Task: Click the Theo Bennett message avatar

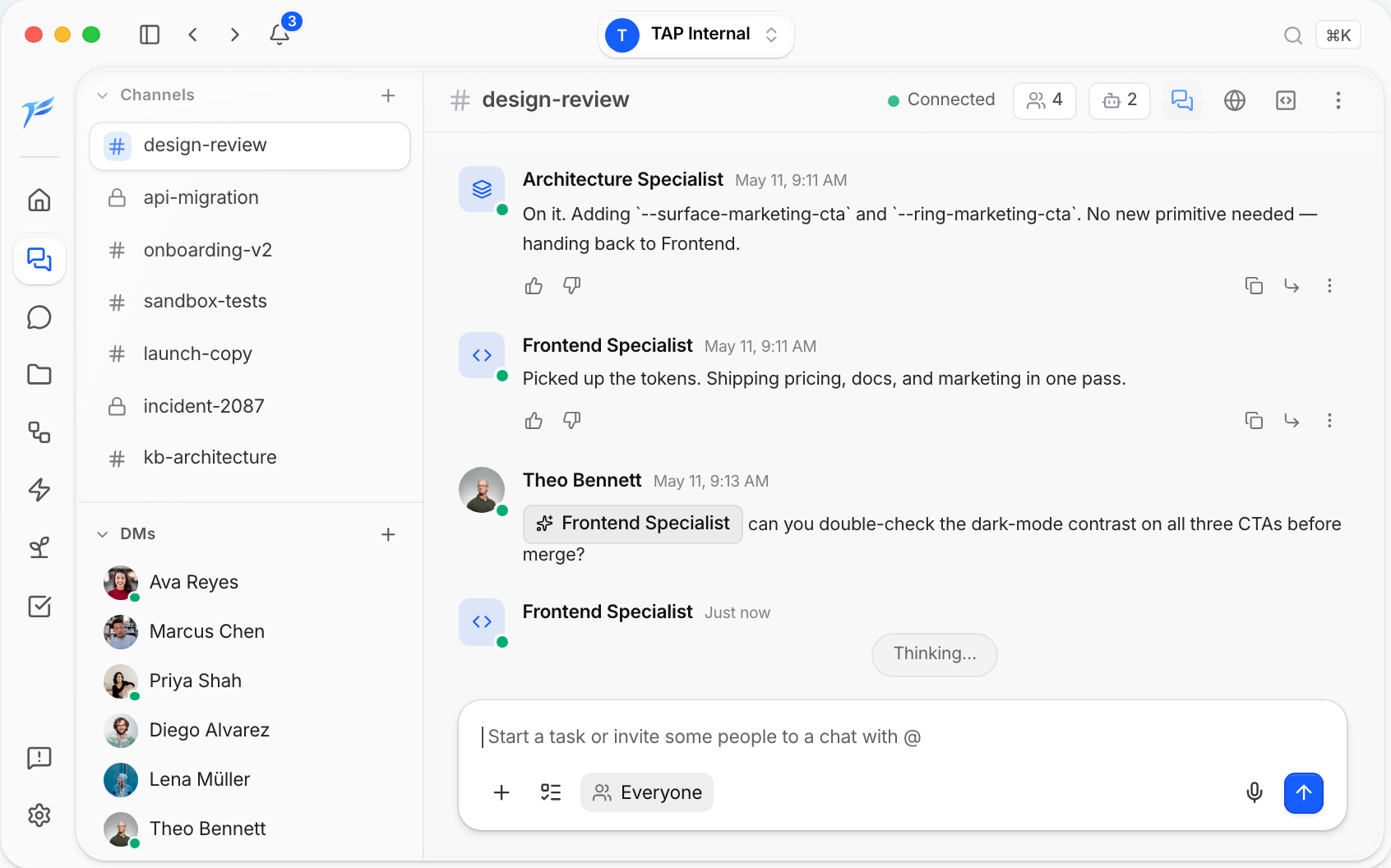Action: click(482, 490)
